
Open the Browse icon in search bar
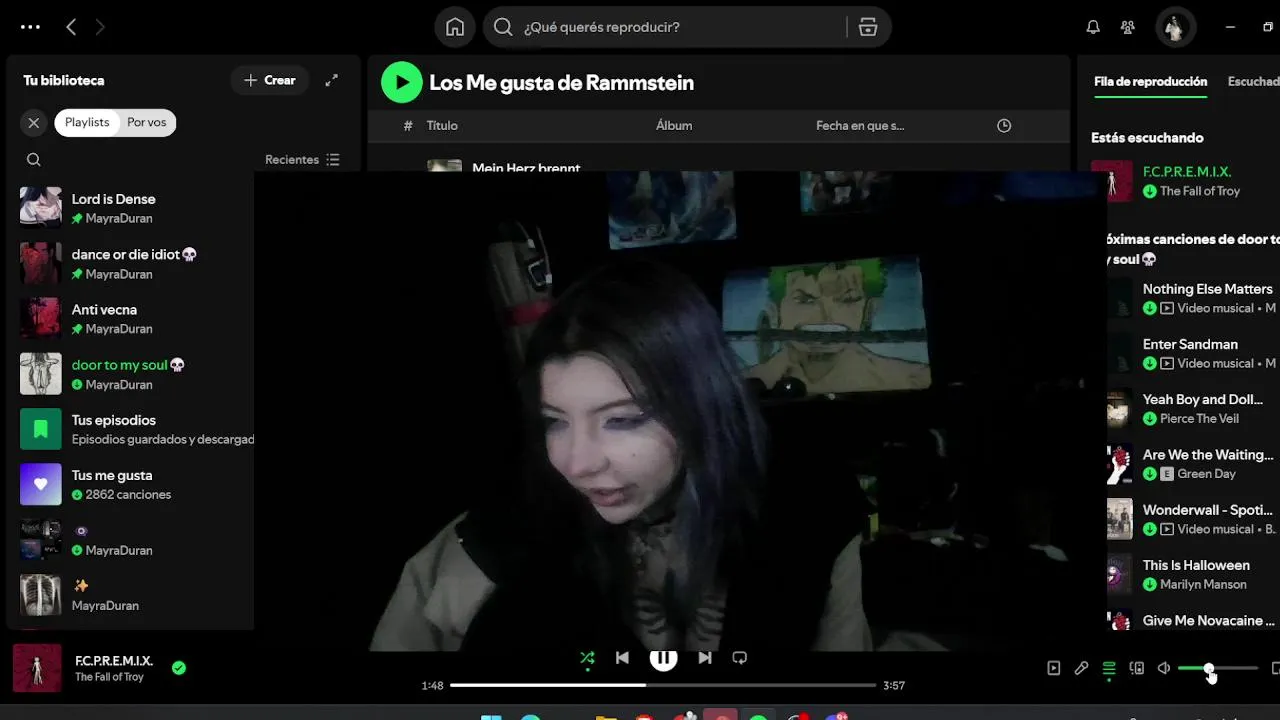click(868, 27)
